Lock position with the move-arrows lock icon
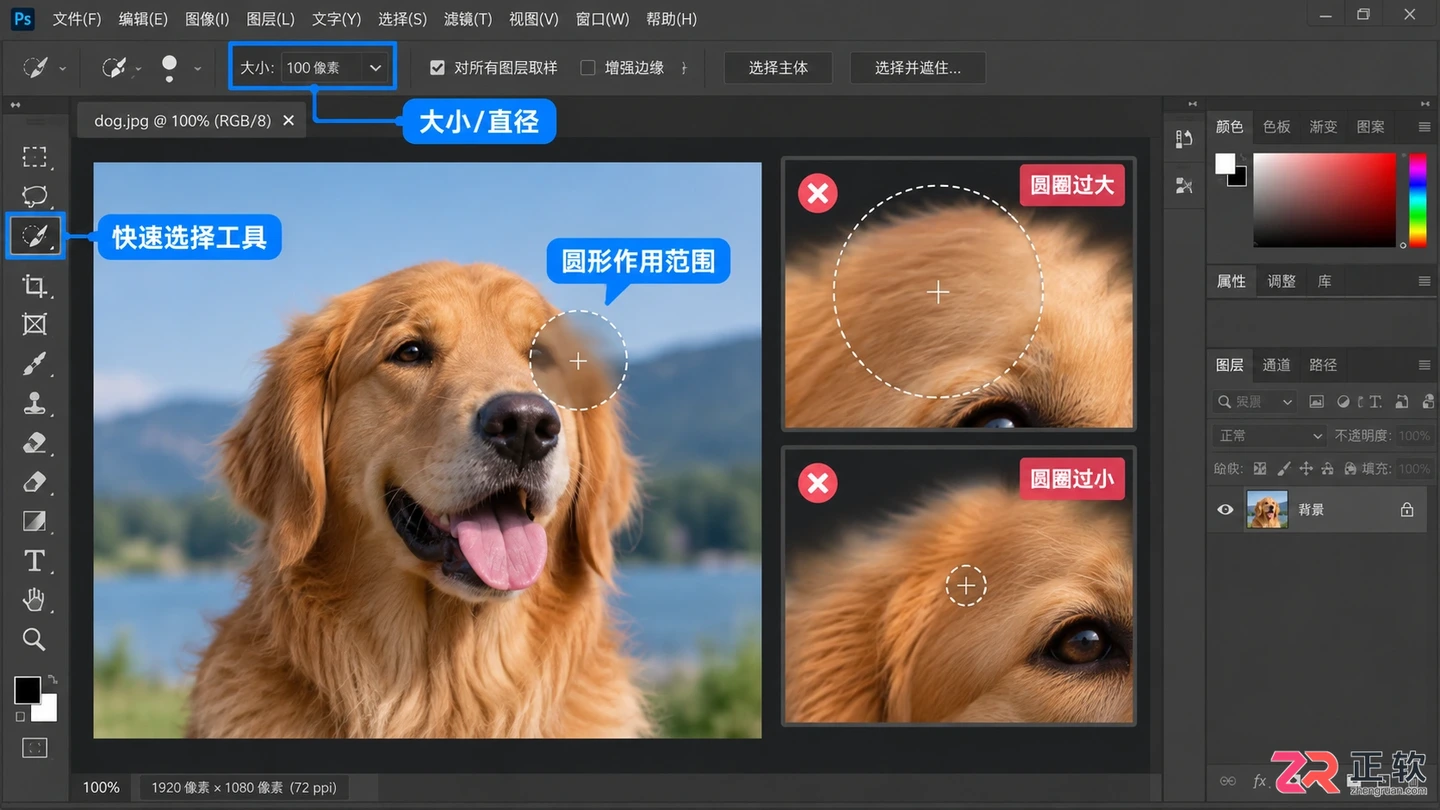Image resolution: width=1440 pixels, height=810 pixels. click(1306, 468)
